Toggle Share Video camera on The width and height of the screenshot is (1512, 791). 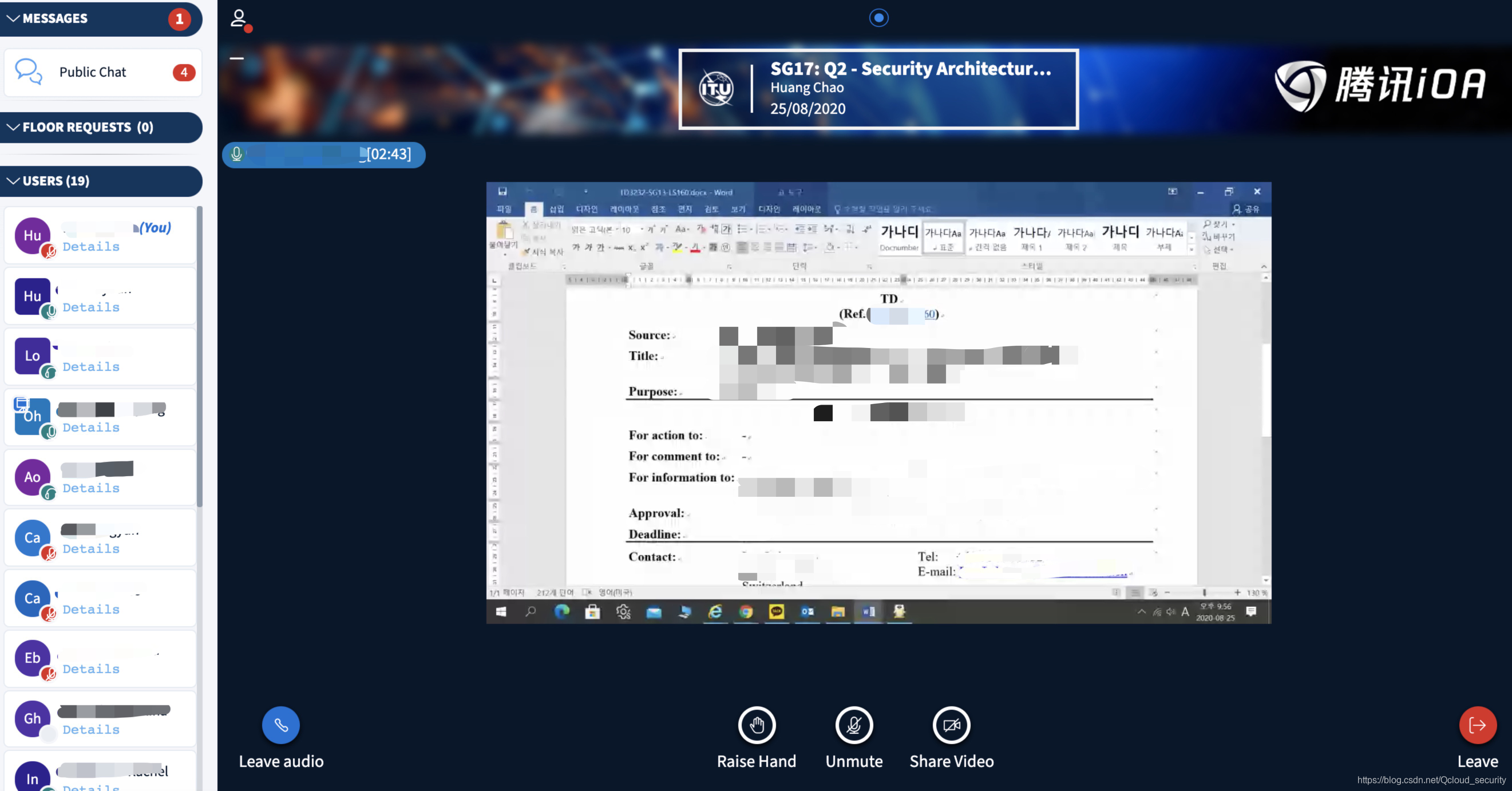[x=951, y=725]
